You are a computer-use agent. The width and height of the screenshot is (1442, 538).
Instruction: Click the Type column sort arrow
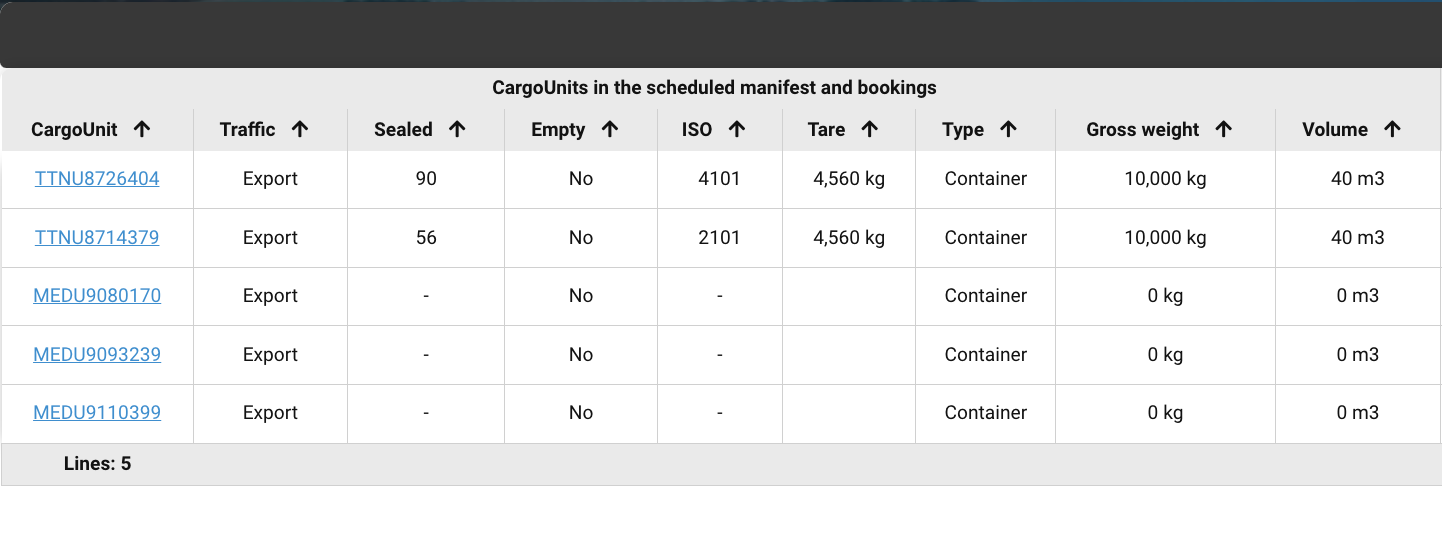click(1008, 129)
